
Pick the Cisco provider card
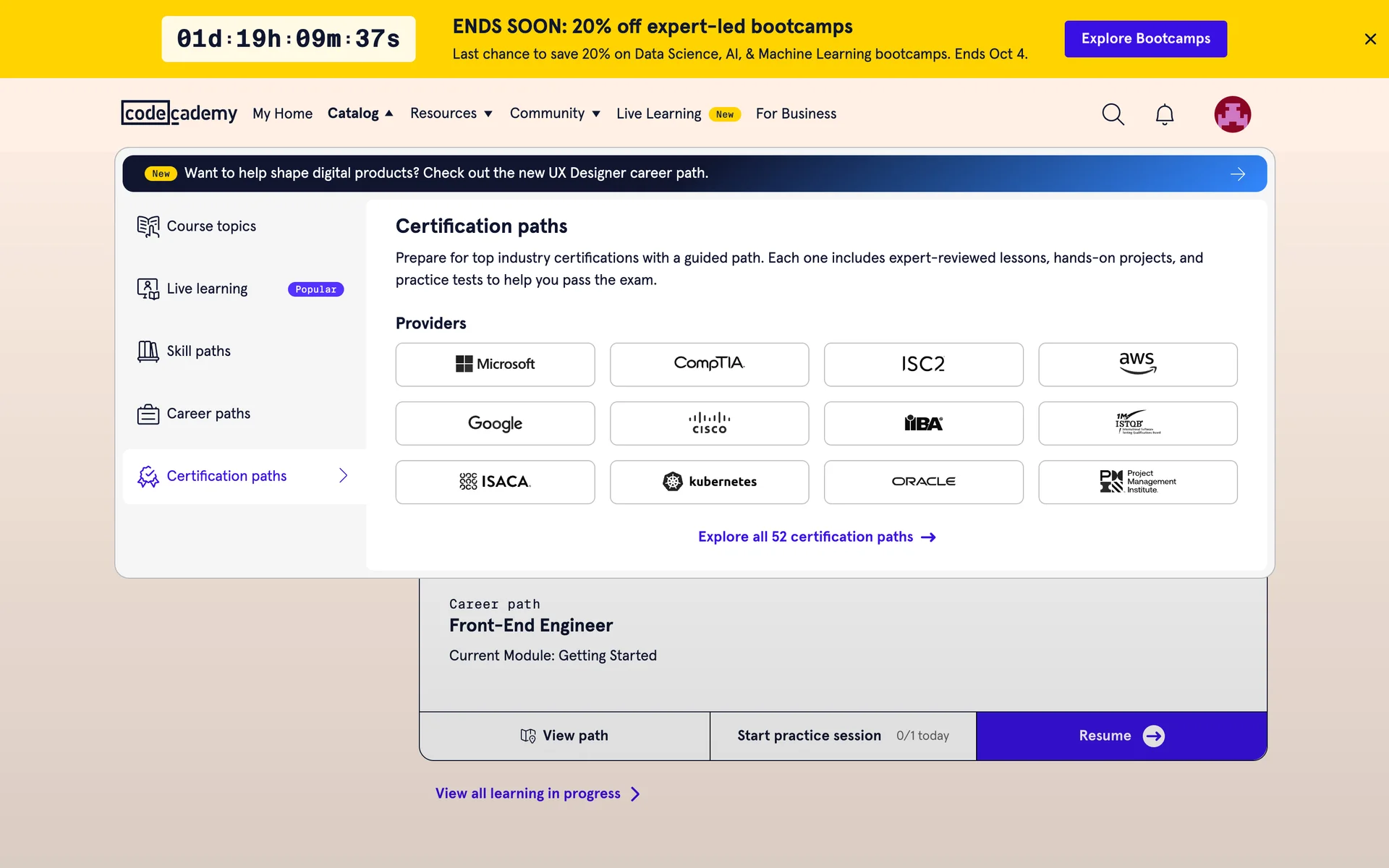709,423
